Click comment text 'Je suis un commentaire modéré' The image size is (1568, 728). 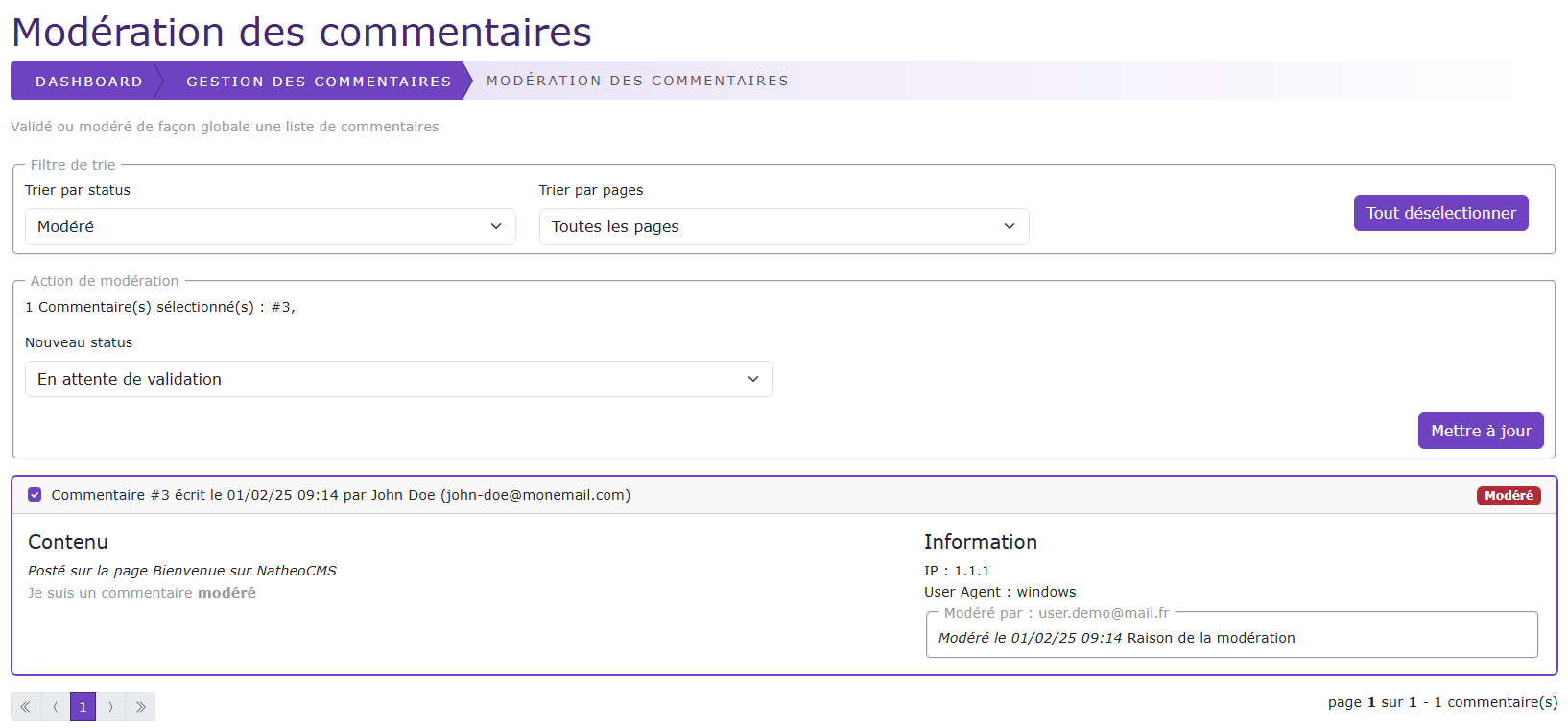click(142, 593)
